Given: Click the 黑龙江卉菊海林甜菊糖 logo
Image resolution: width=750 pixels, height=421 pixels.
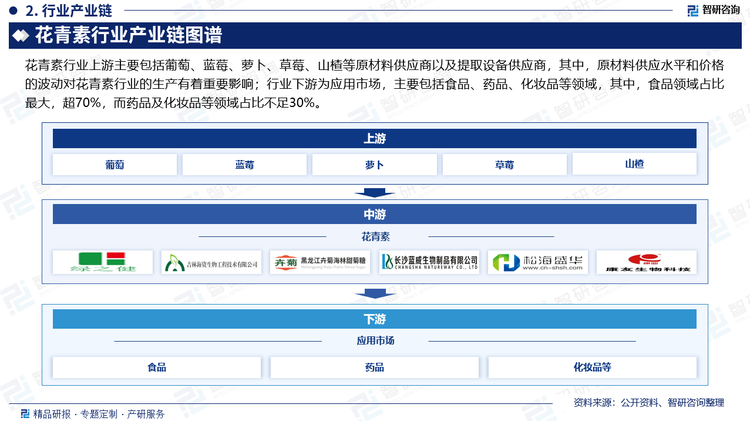Looking at the screenshot, I should [x=320, y=262].
